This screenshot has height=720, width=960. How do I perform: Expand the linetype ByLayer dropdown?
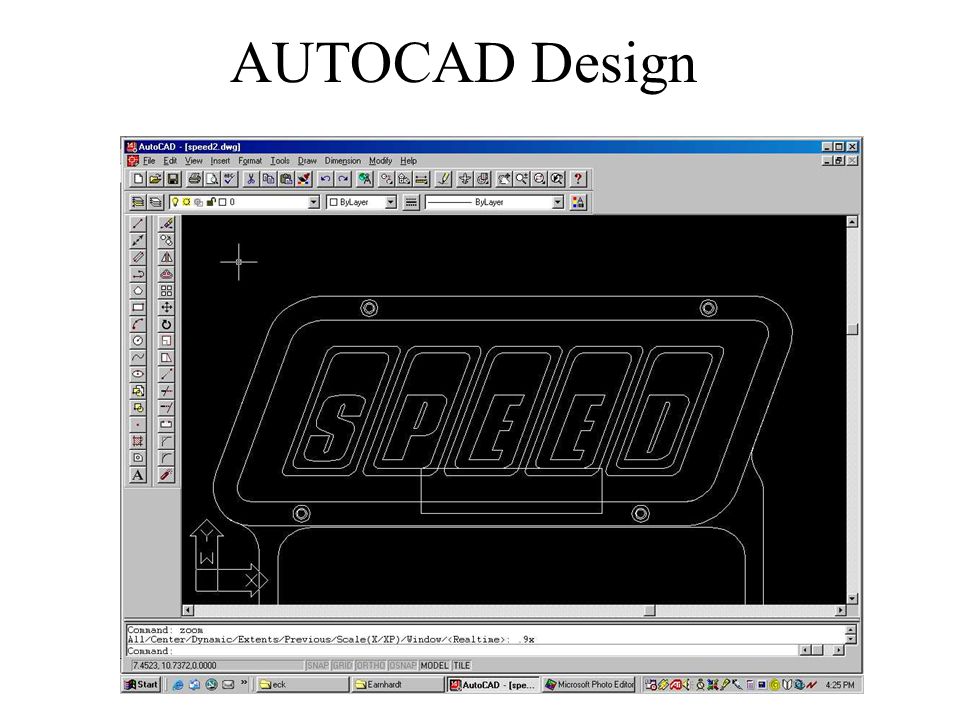557,202
